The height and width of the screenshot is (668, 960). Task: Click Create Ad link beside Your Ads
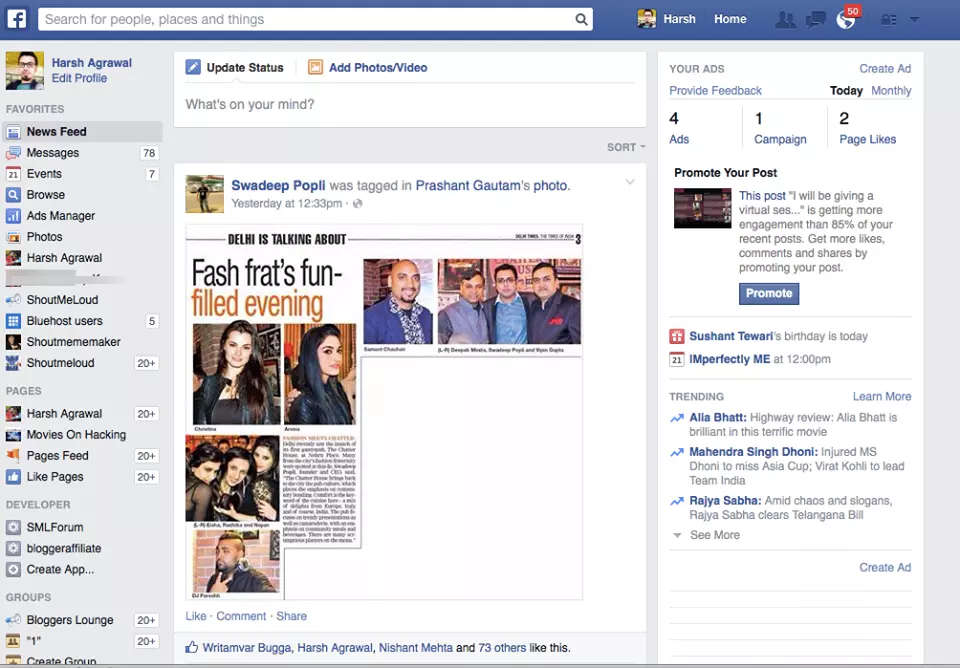click(x=885, y=69)
